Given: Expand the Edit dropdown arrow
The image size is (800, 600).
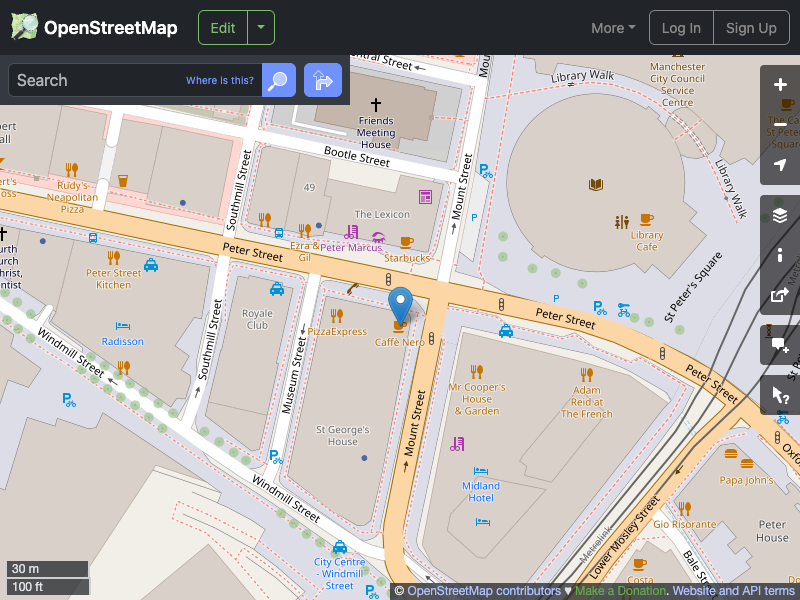Looking at the screenshot, I should (260, 28).
